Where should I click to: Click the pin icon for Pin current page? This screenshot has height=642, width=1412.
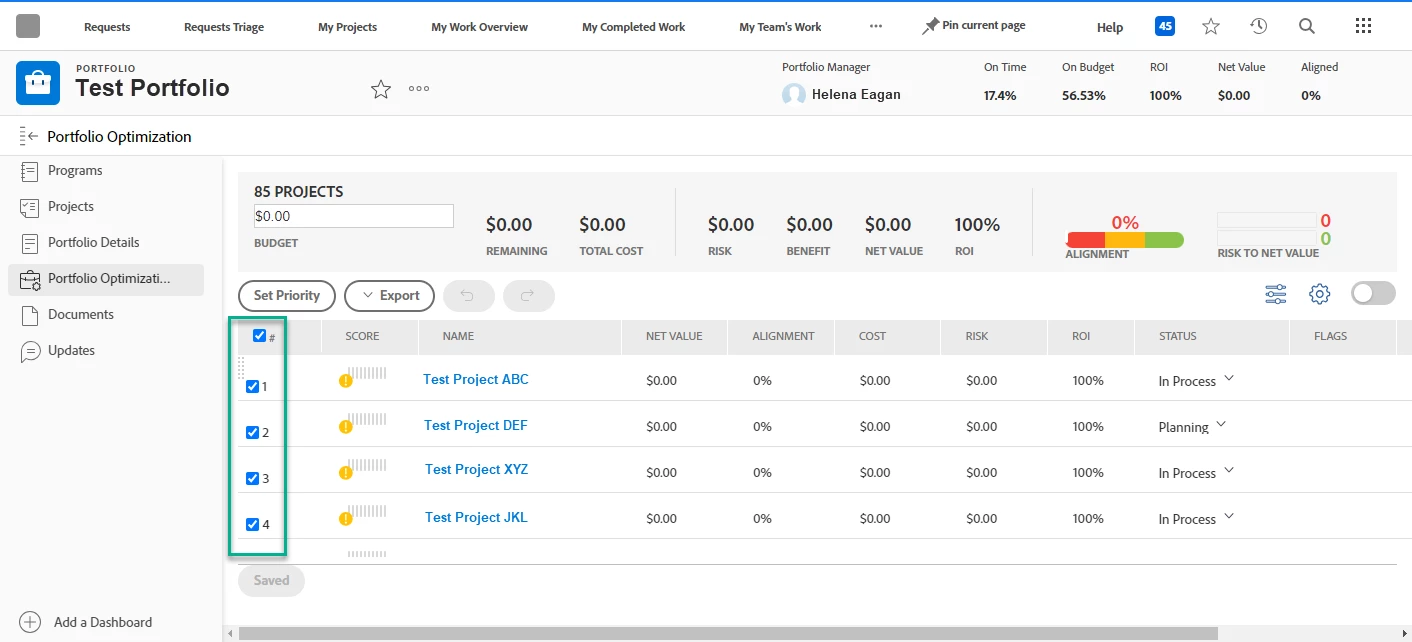pos(930,27)
